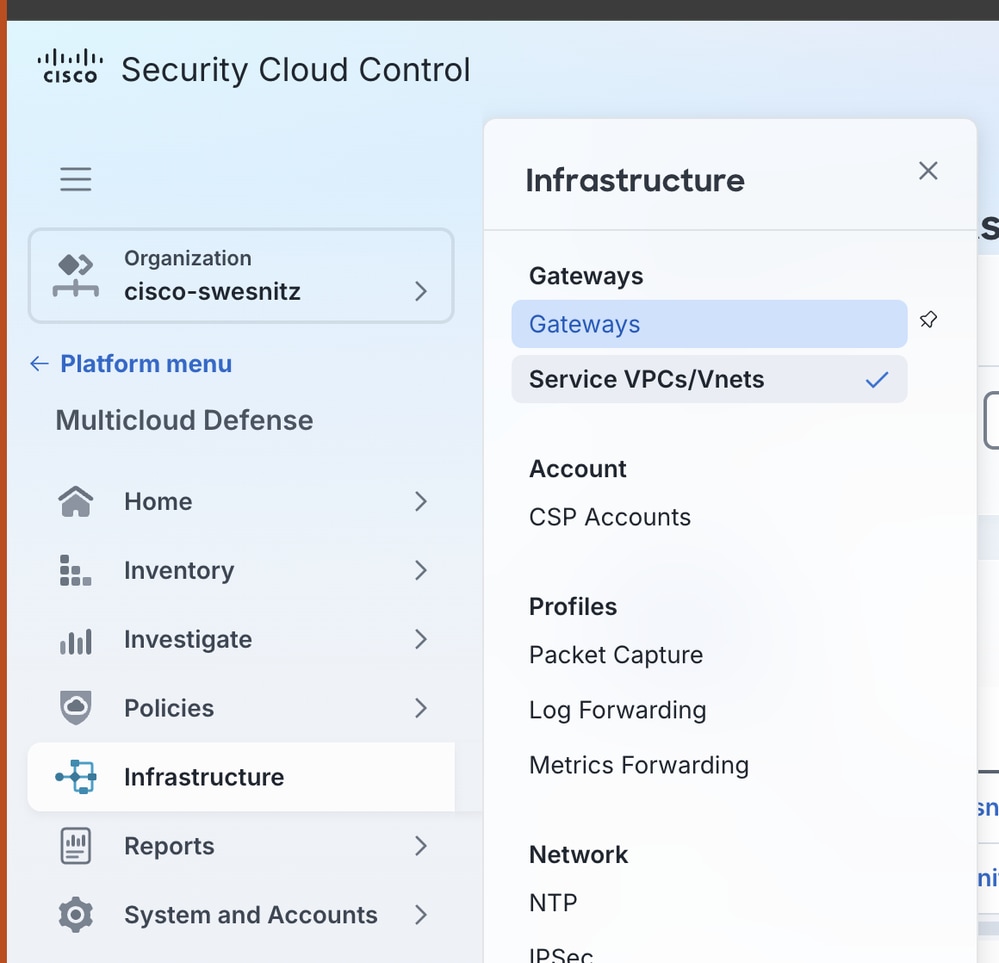Expand the Reports submenu chevron
The width and height of the screenshot is (999, 963).
[x=420, y=846]
